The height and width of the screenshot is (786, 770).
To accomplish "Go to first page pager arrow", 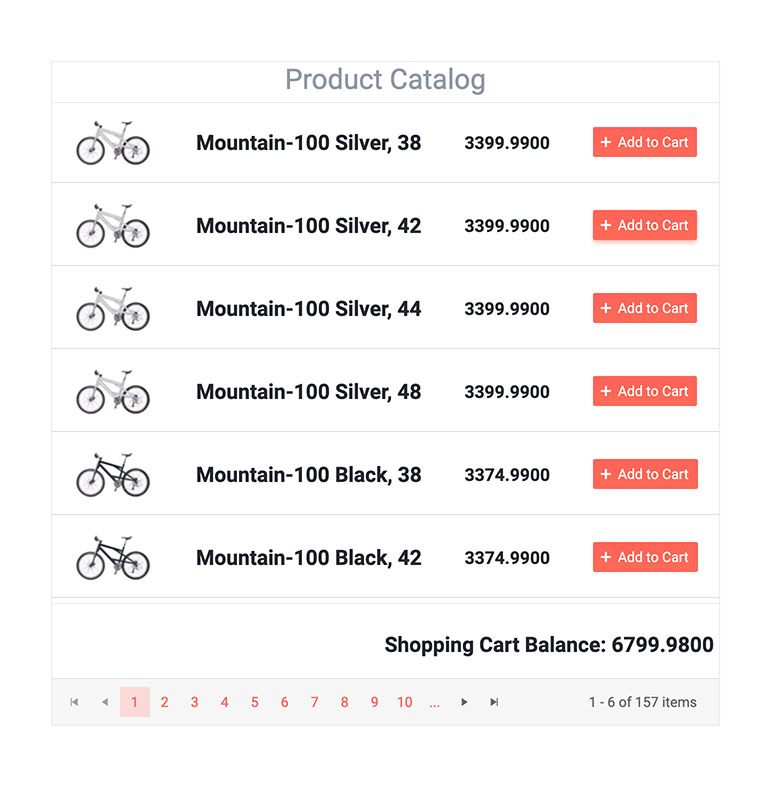I will (74, 702).
